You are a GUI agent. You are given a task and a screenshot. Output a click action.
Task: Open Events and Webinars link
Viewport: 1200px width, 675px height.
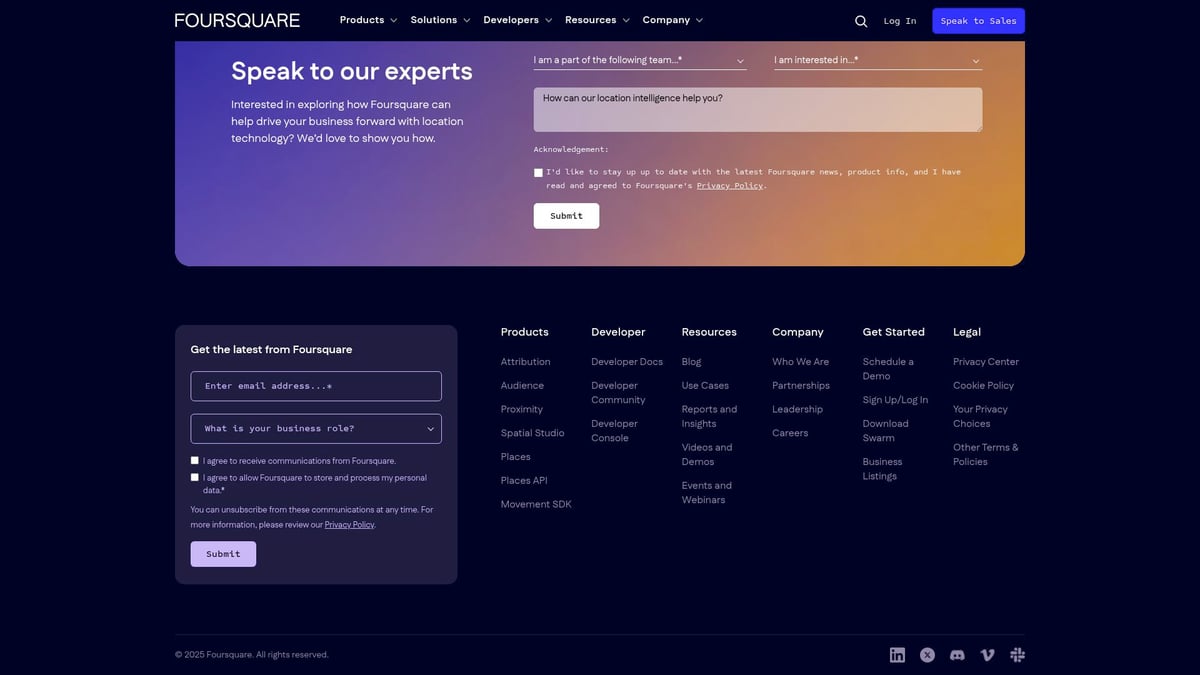point(706,493)
